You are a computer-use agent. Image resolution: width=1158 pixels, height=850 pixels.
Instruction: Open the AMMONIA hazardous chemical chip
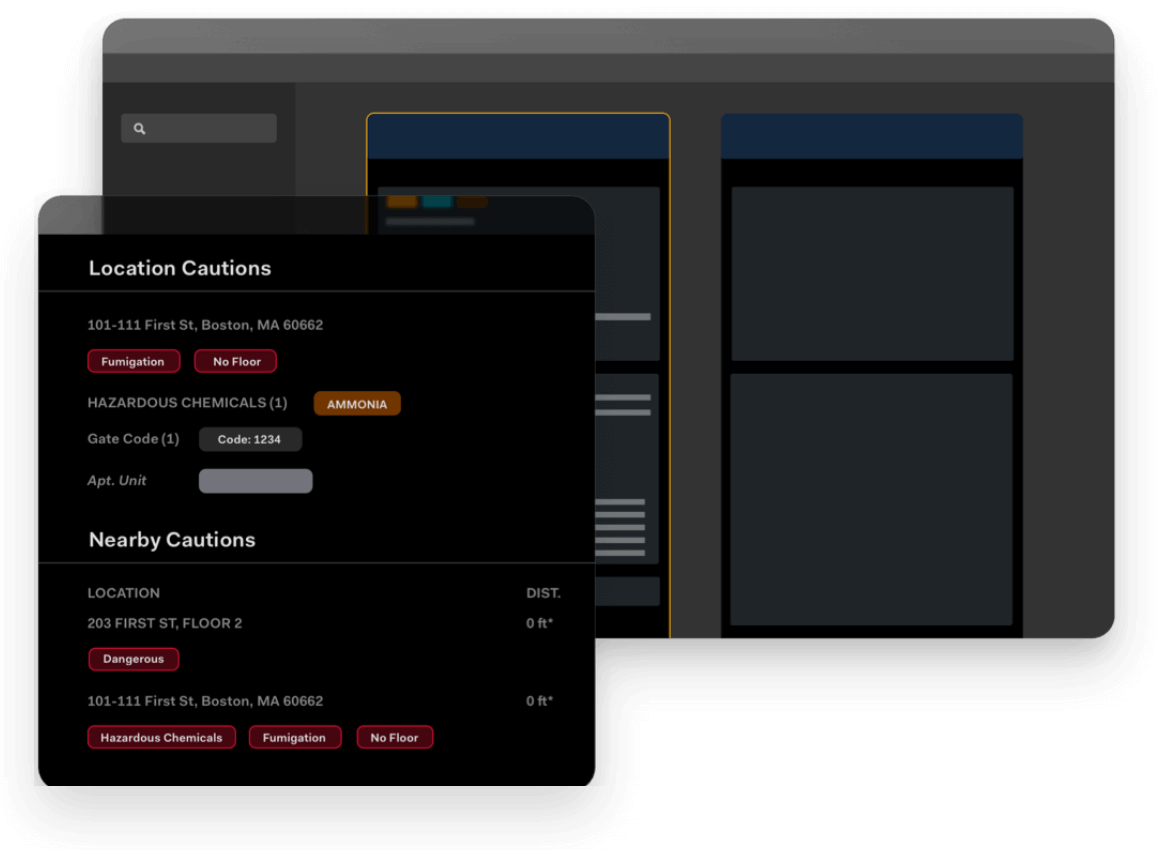coord(357,404)
